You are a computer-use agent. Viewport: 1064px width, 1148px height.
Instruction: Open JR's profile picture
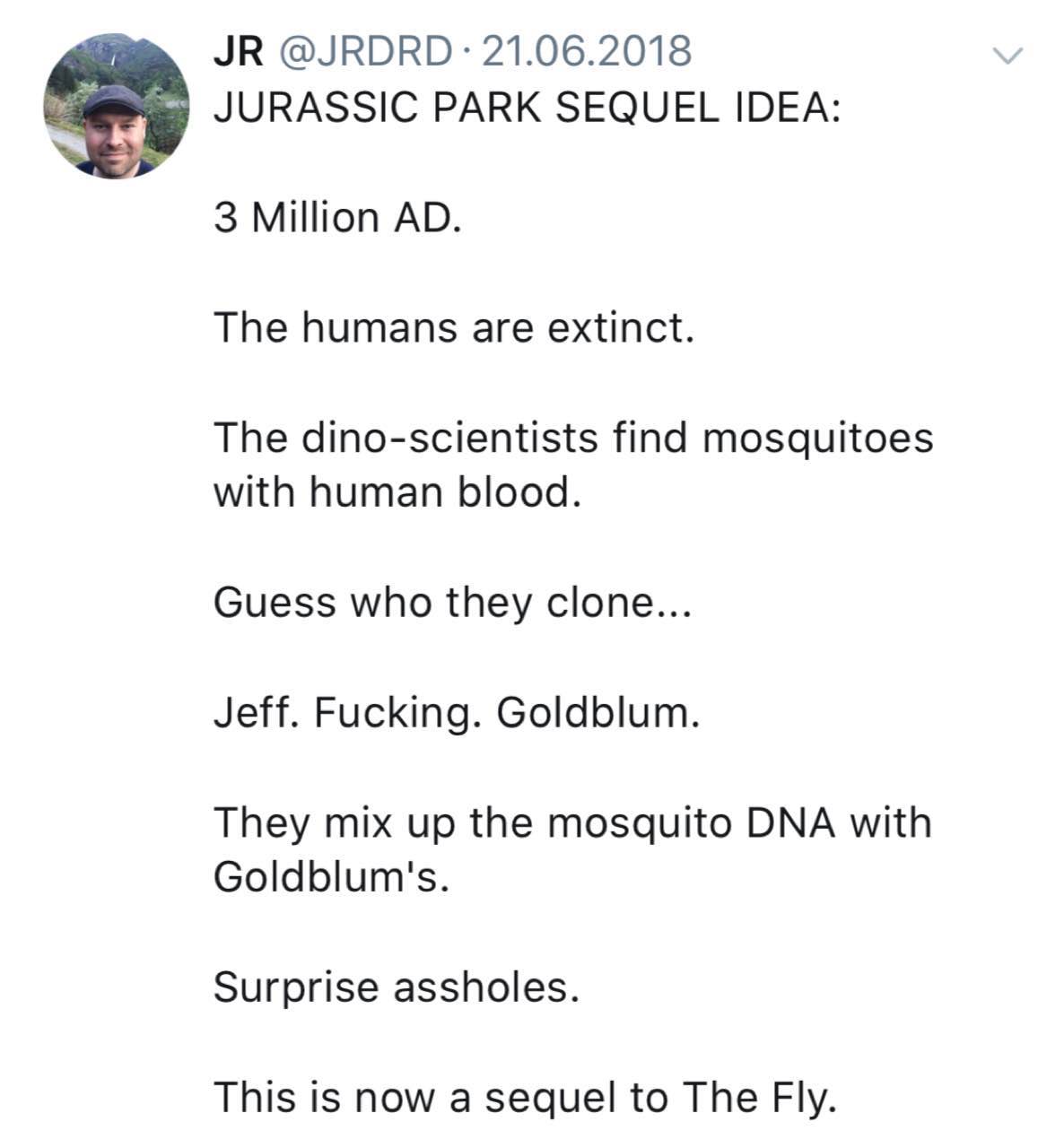pyautogui.click(x=116, y=106)
